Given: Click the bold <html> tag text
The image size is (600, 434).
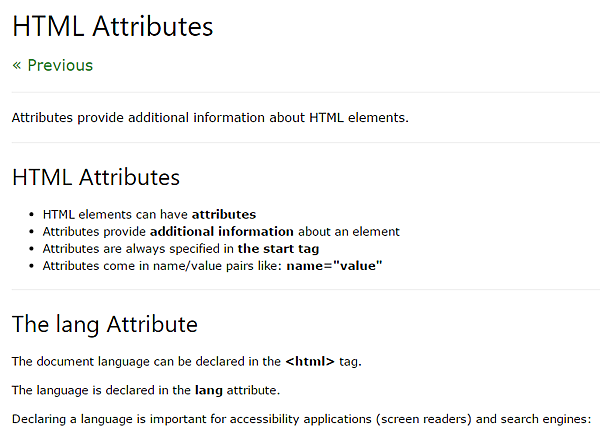Looking at the screenshot, I should tap(310, 360).
